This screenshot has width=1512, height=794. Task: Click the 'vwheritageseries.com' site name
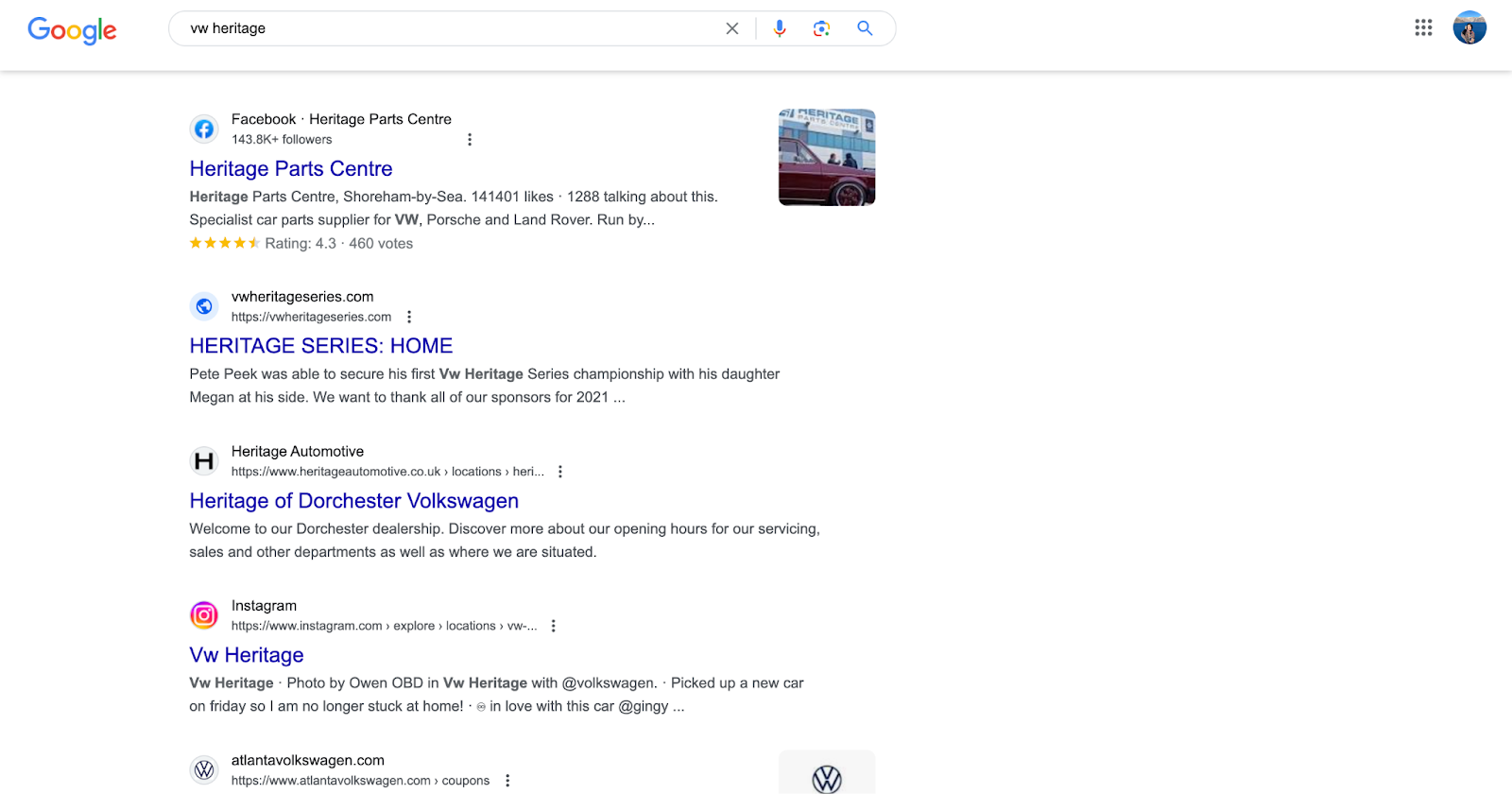302,297
